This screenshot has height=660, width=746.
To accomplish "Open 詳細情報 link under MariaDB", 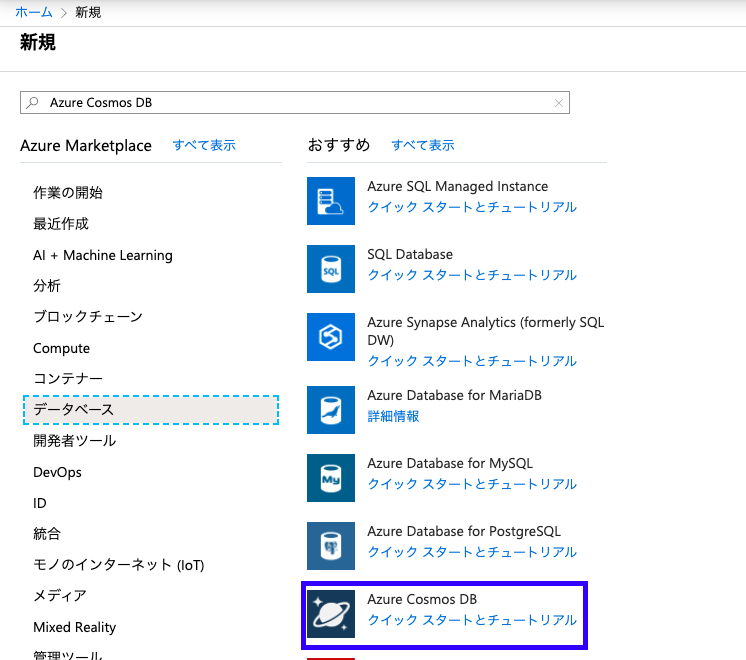I will (x=393, y=416).
